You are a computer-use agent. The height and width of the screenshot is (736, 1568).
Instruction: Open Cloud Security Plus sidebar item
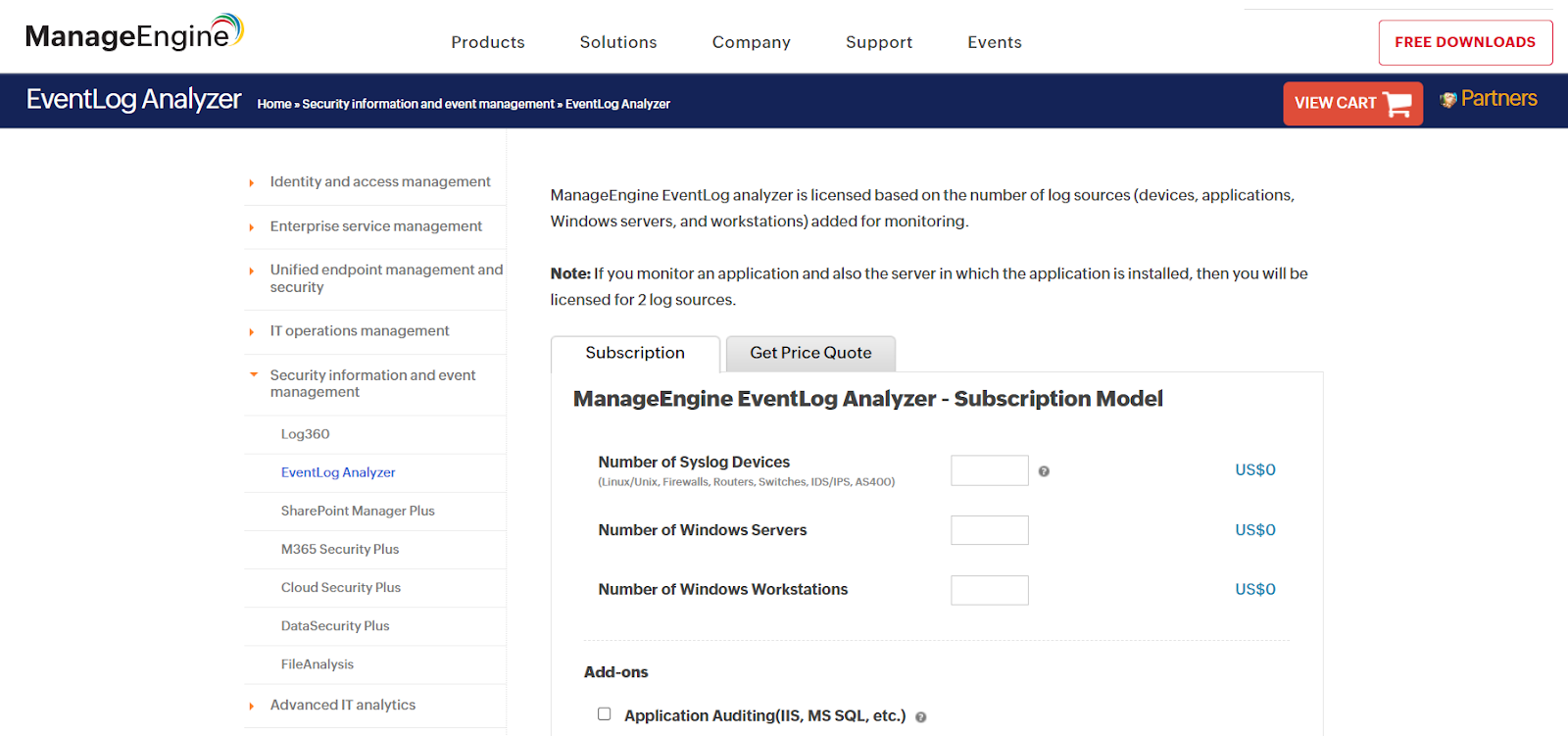[341, 587]
